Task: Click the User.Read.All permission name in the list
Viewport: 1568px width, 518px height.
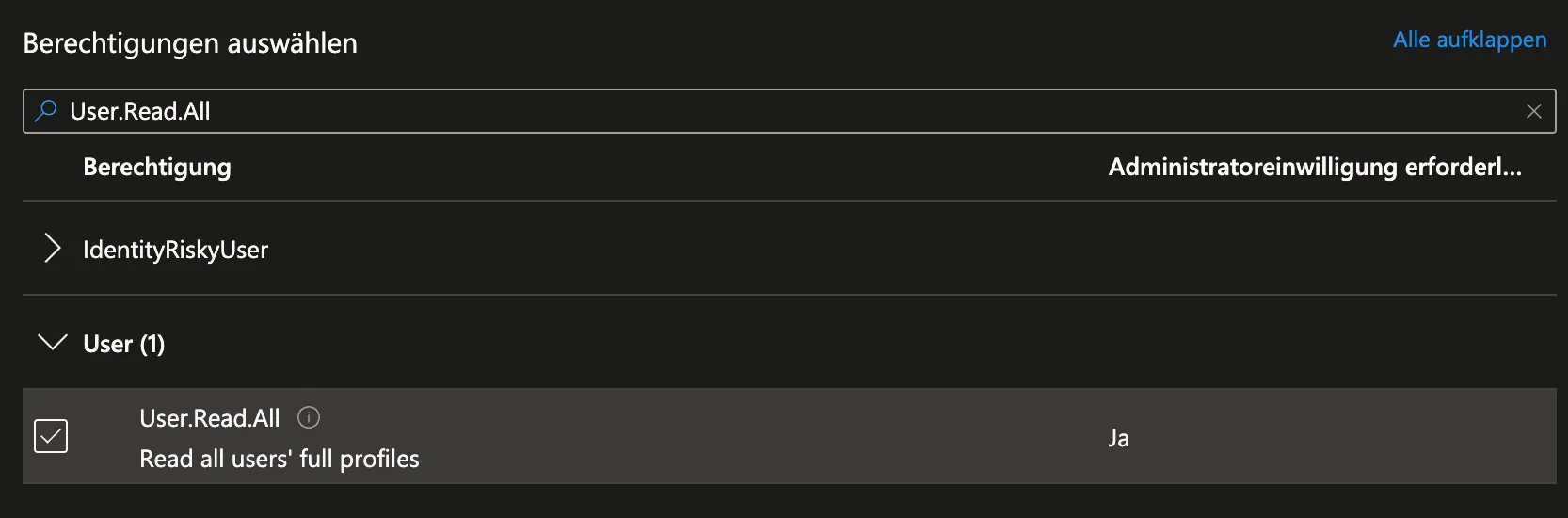Action: 210,418
